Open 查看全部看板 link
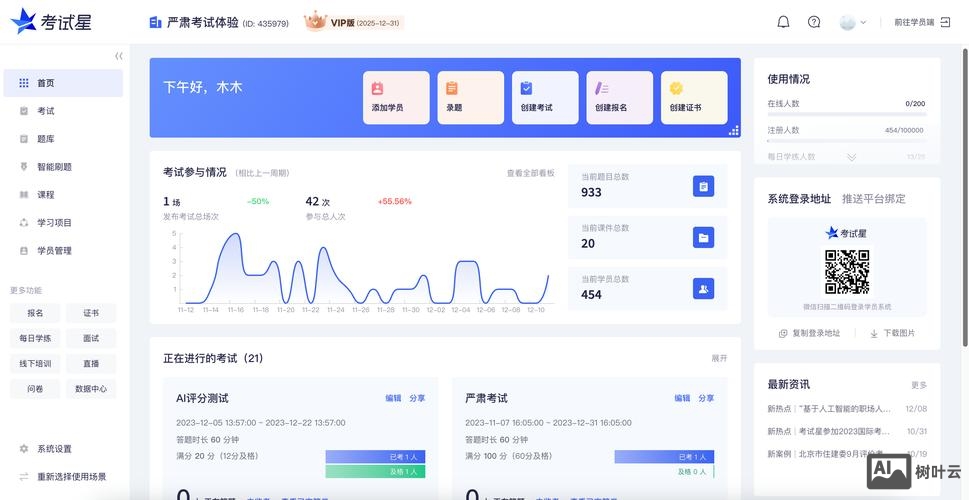The width and height of the screenshot is (969, 500). click(x=530, y=173)
